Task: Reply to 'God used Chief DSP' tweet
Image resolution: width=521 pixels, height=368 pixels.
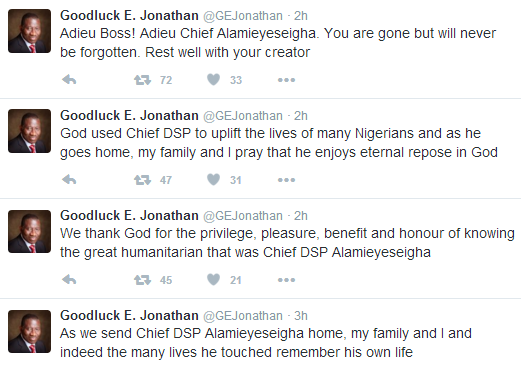Action: 69,180
